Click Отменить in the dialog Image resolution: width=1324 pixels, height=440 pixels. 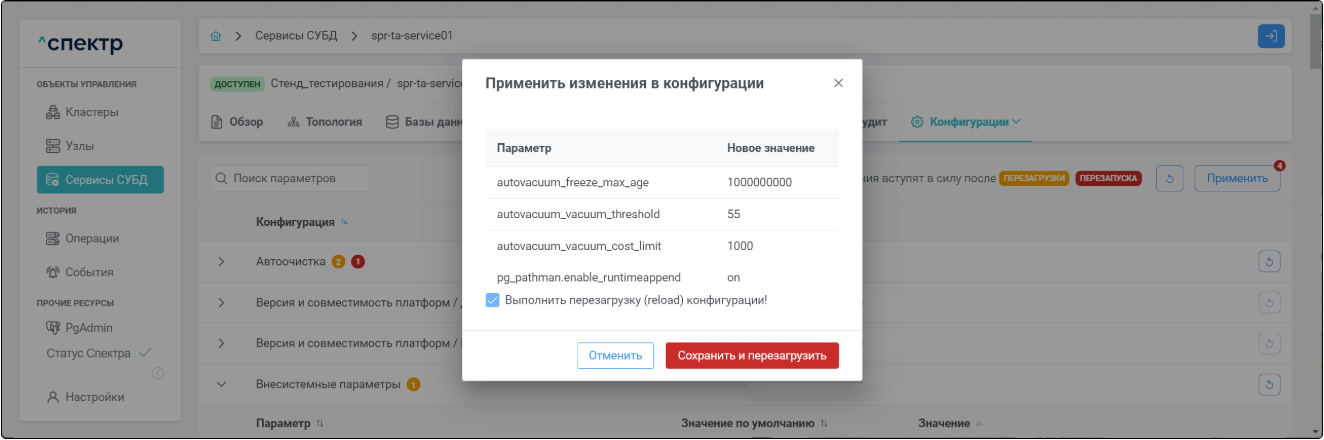click(x=615, y=356)
